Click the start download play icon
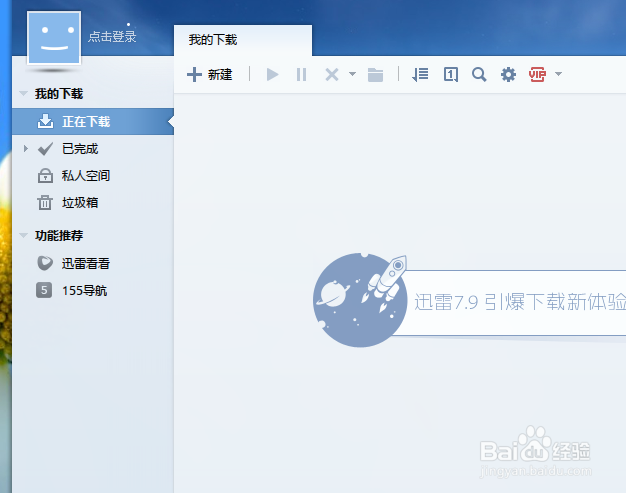Viewport: 626px width, 493px height. point(272,74)
